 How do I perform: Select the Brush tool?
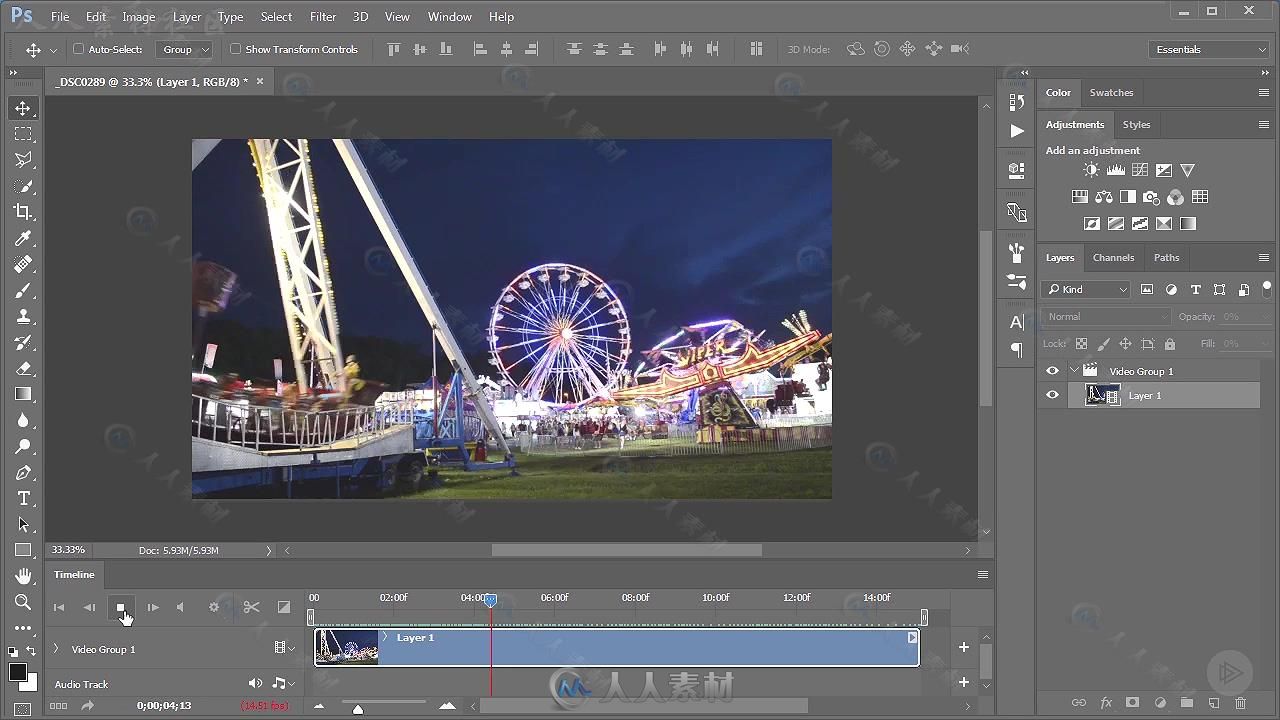tap(23, 290)
